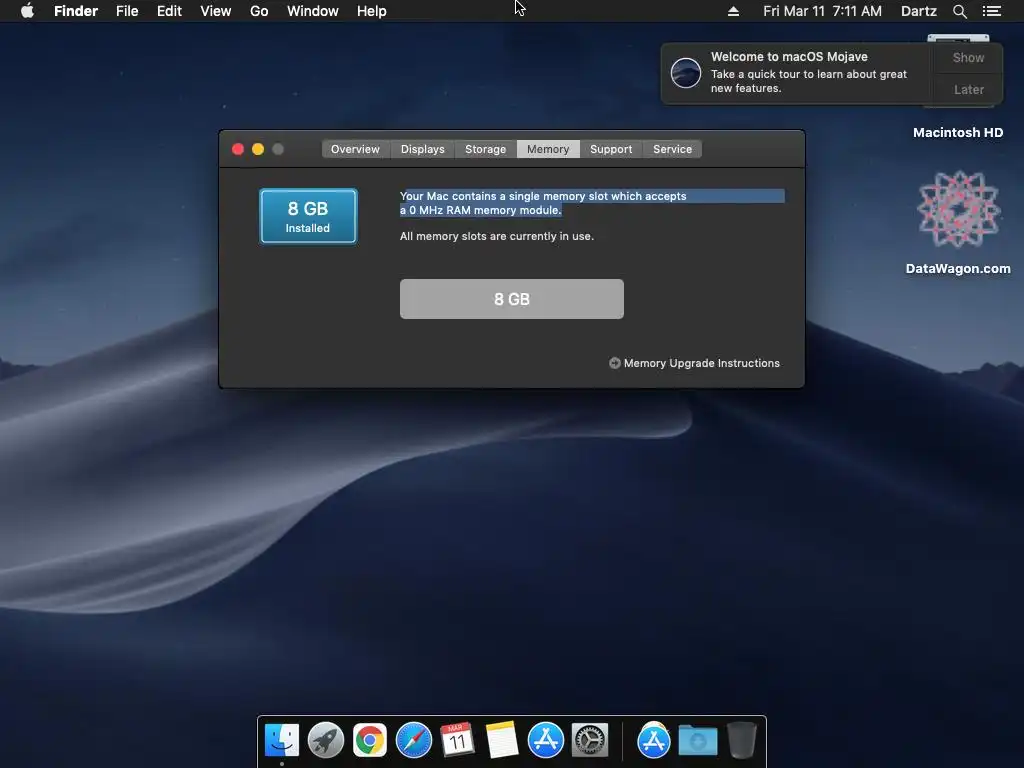This screenshot has width=1024, height=768.
Task: Click the eject icon in menu bar
Action: click(733, 11)
